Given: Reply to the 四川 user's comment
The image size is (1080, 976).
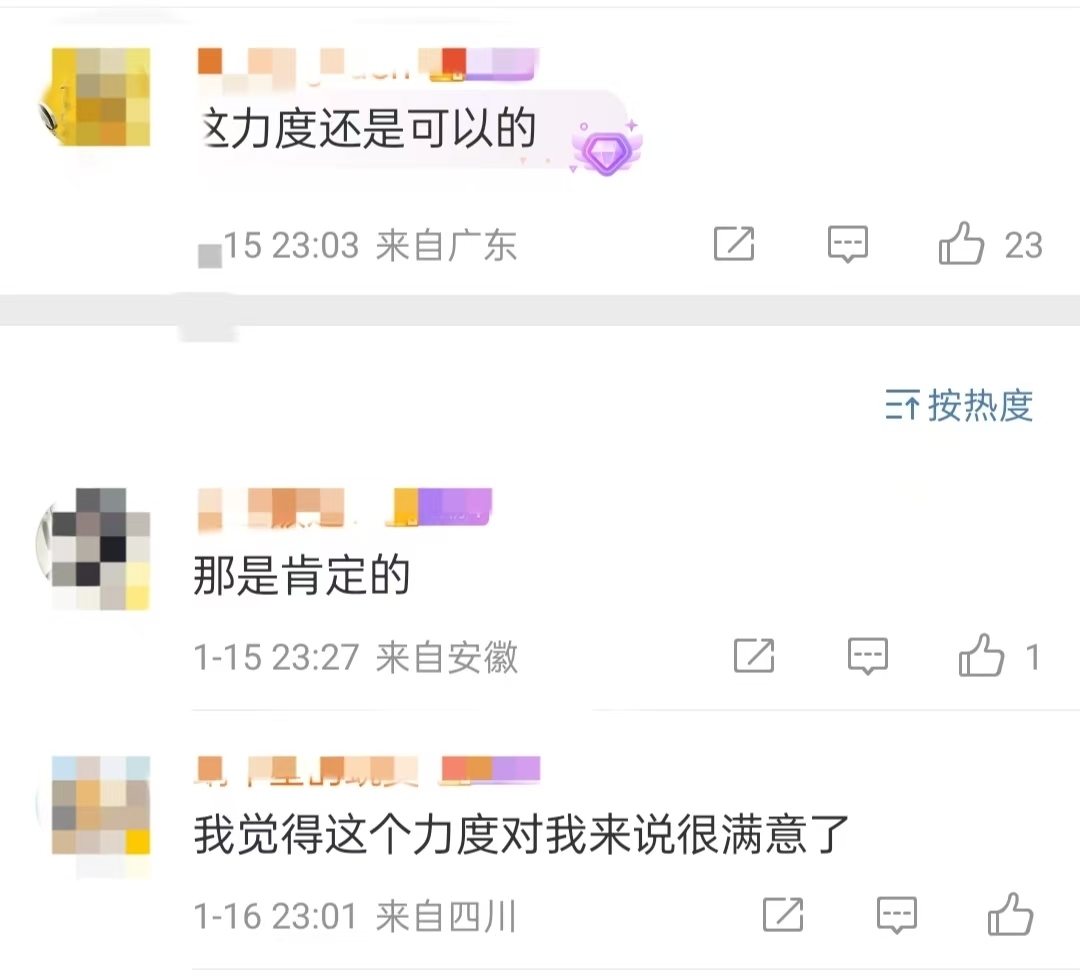Looking at the screenshot, I should (897, 915).
